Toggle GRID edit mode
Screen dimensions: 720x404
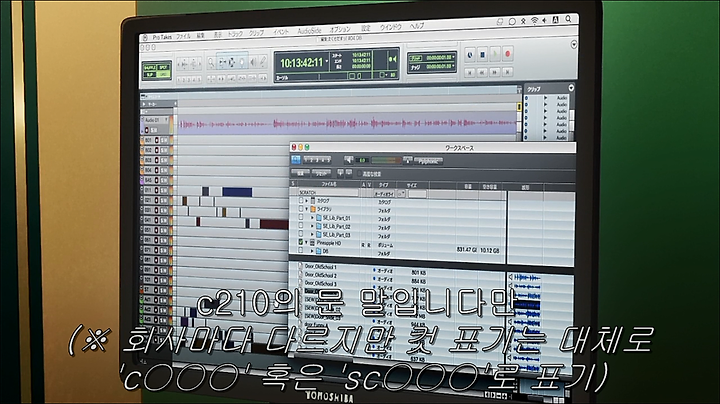(x=163, y=74)
